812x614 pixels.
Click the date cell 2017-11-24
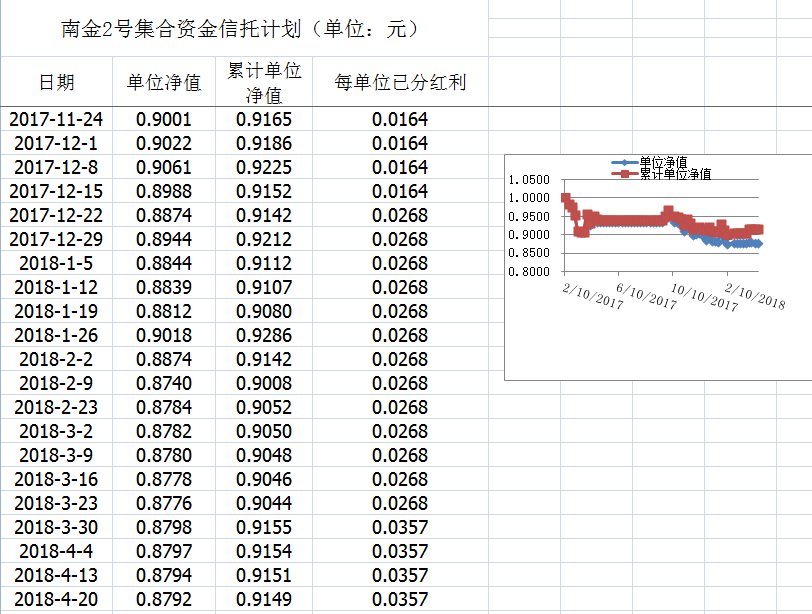57,119
